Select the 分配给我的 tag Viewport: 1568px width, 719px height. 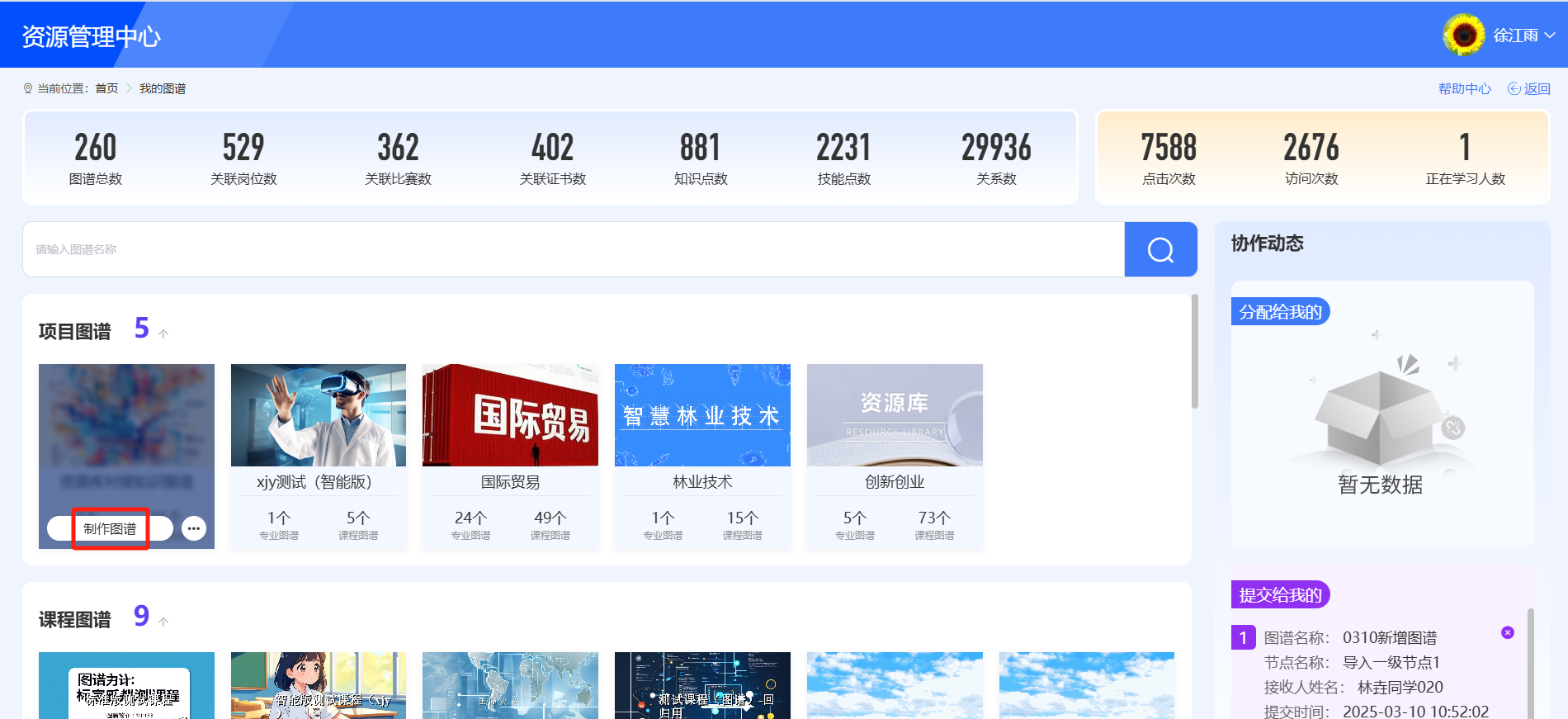pyautogui.click(x=1280, y=311)
